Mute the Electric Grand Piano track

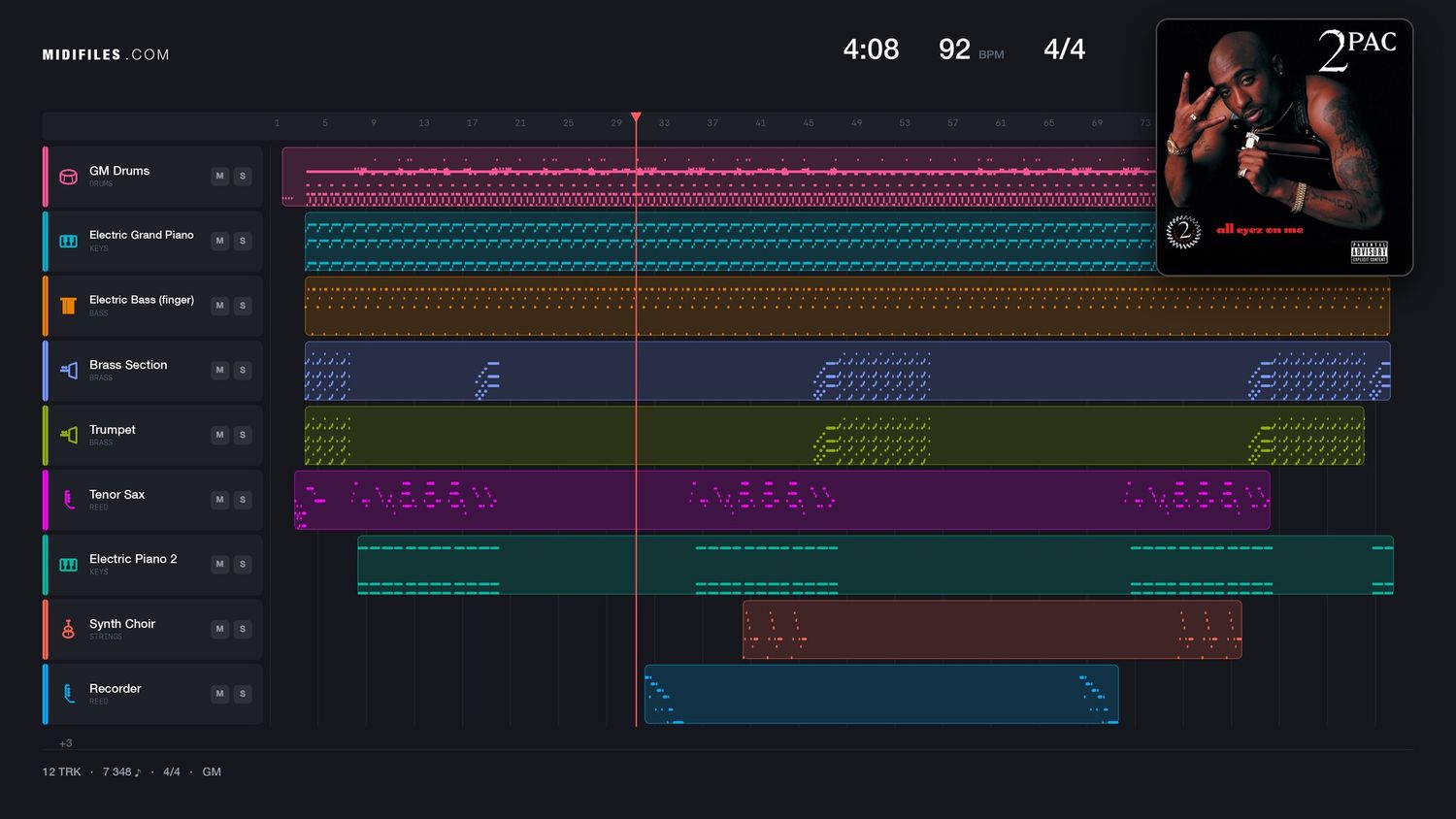tap(220, 241)
